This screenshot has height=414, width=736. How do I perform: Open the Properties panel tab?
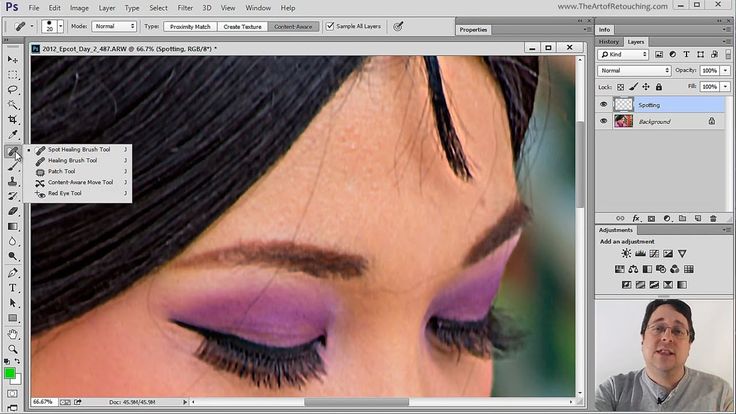473,30
